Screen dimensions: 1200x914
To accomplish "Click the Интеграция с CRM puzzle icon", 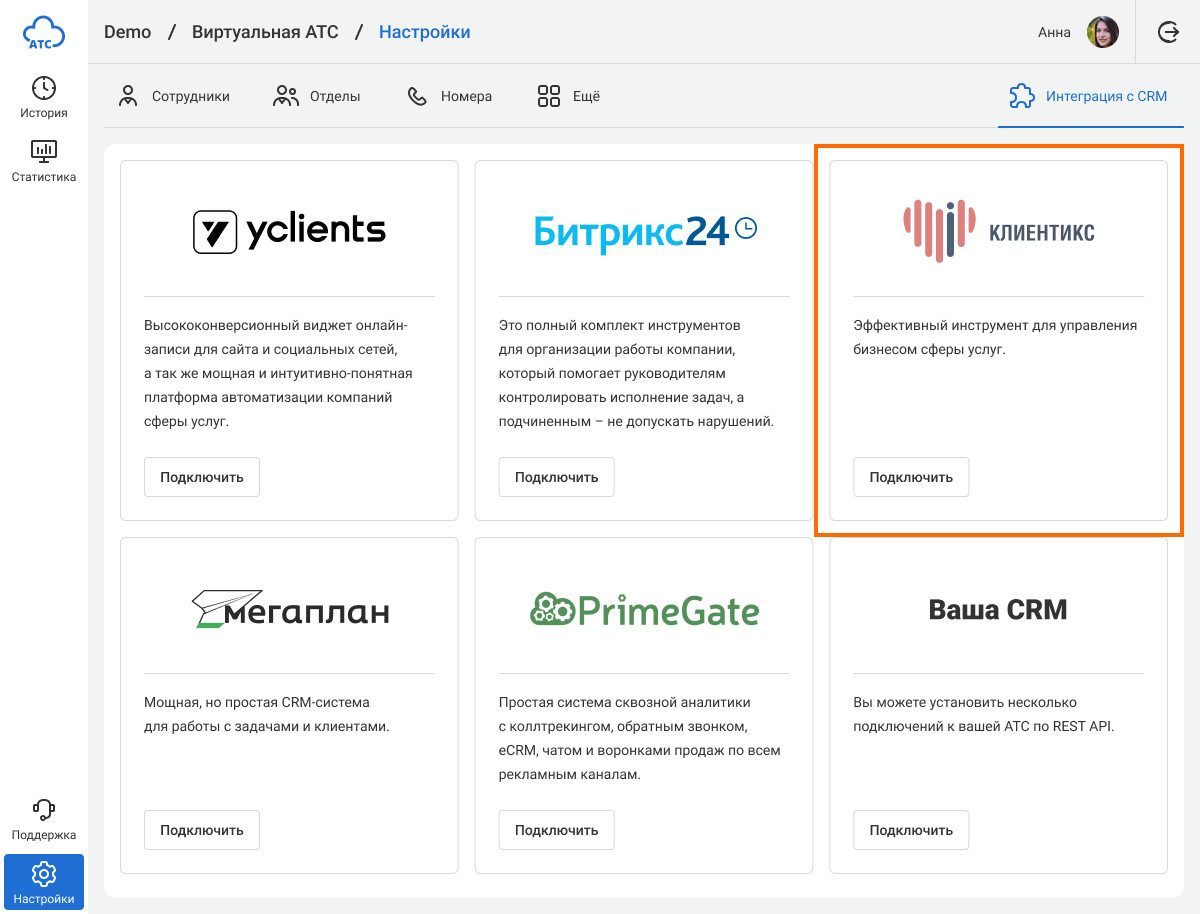I will pyautogui.click(x=1021, y=96).
